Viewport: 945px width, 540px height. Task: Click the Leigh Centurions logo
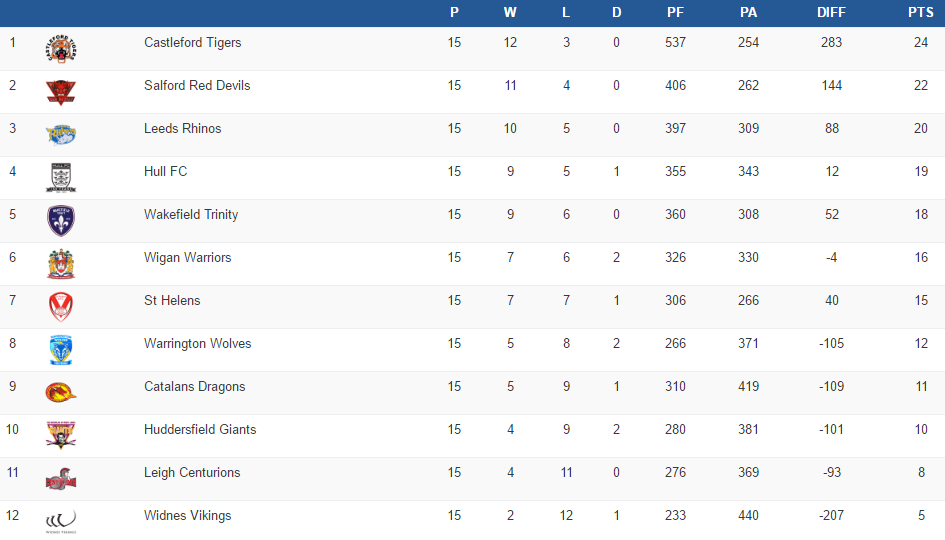point(61,480)
